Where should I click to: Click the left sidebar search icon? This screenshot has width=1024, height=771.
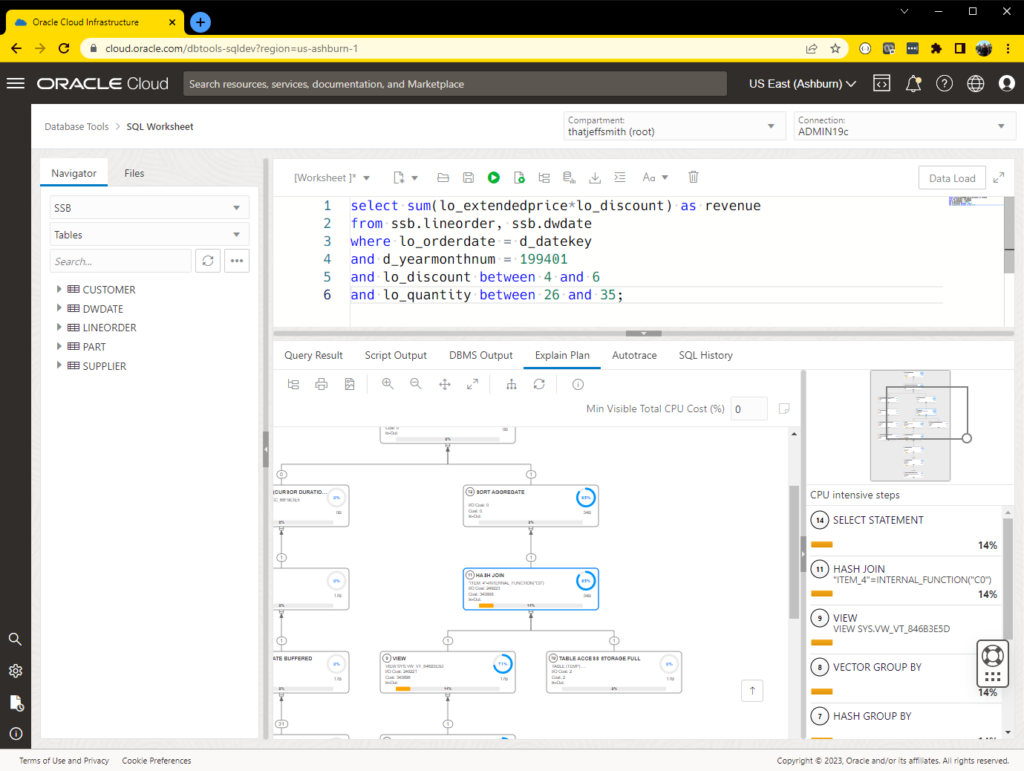point(15,639)
